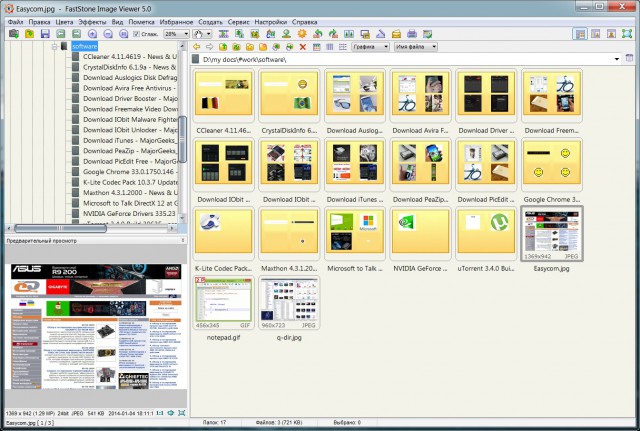Open the Цвета menu

[64, 22]
